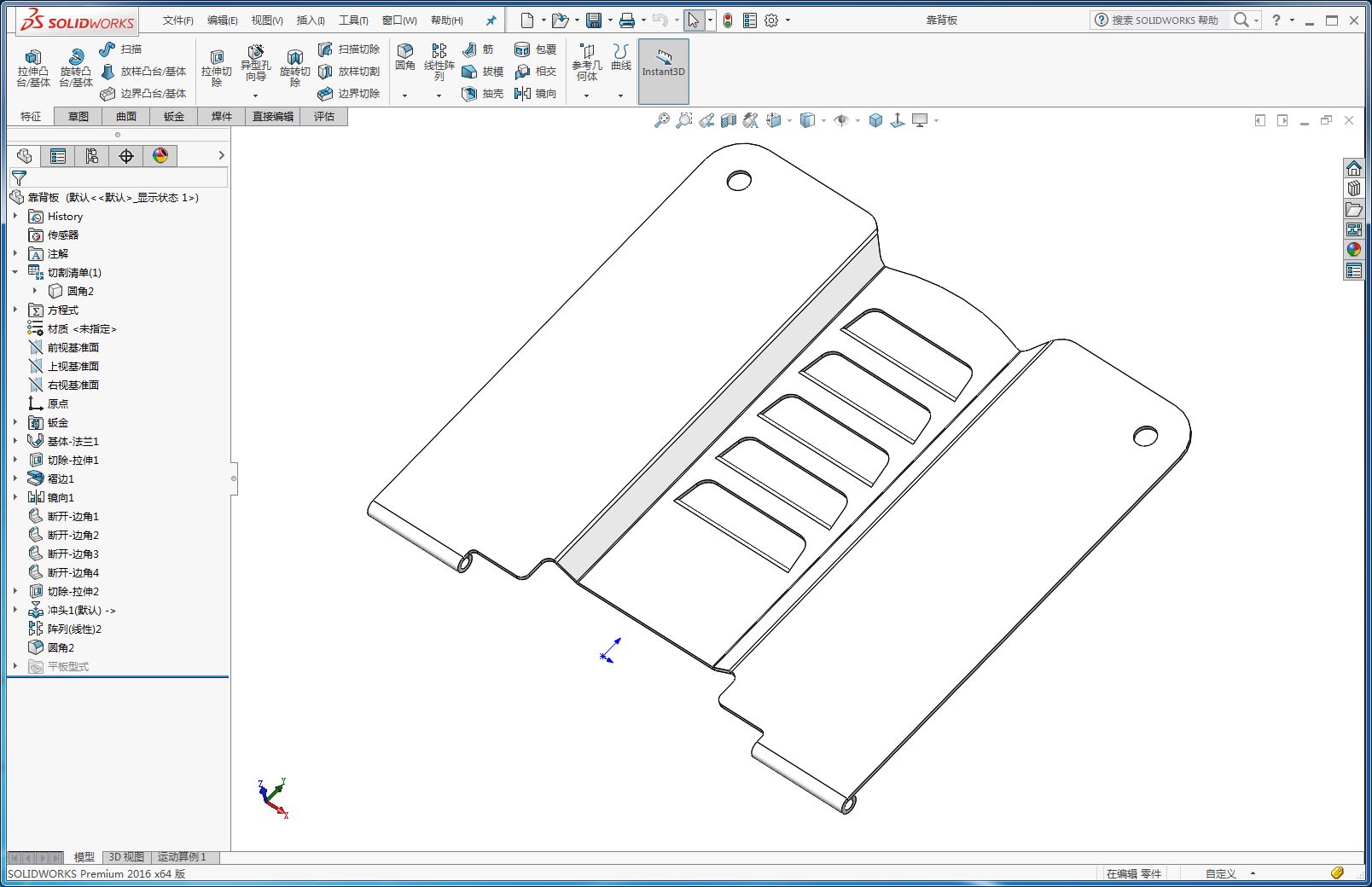Click the 镜向 mirror tool
Image resolution: width=1372 pixels, height=887 pixels.
click(535, 94)
